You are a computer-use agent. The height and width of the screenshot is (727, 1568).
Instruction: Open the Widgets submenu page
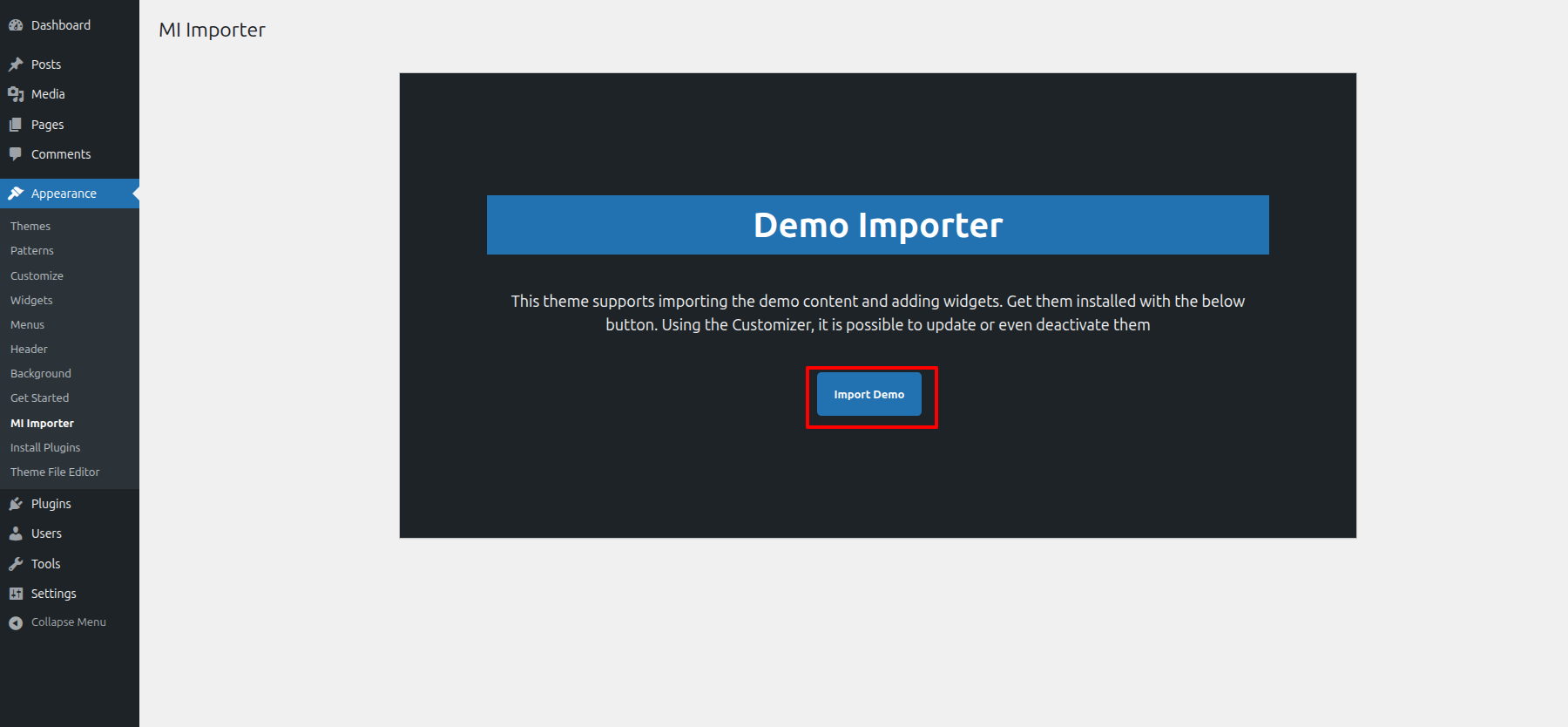coord(31,300)
